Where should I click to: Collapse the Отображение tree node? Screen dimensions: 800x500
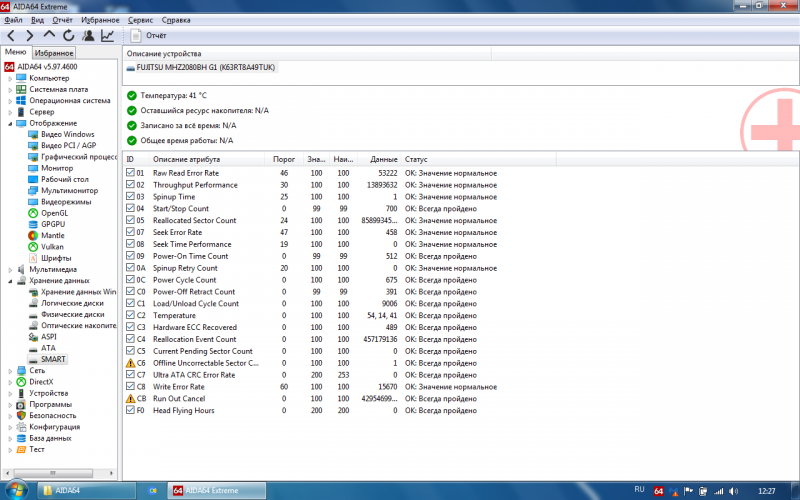point(9,123)
